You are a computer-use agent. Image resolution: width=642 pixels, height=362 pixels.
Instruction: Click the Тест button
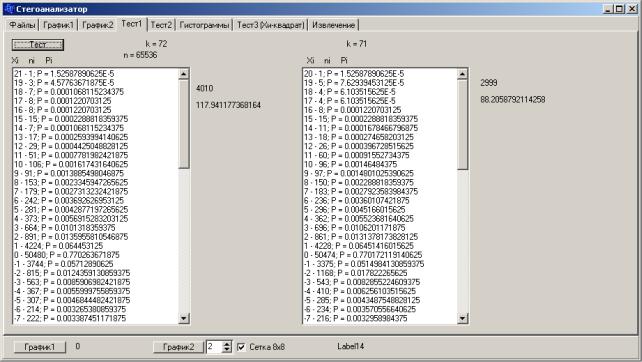pyautogui.click(x=38, y=45)
